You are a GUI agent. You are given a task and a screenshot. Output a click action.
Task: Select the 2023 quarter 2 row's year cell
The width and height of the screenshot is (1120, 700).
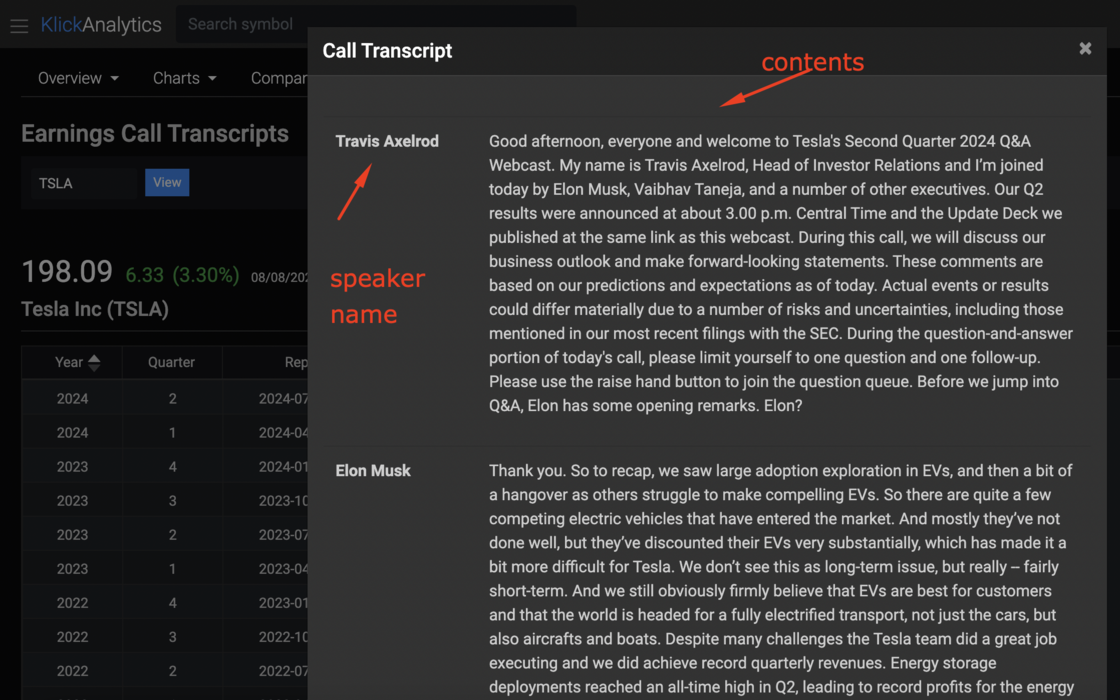pos(72,535)
